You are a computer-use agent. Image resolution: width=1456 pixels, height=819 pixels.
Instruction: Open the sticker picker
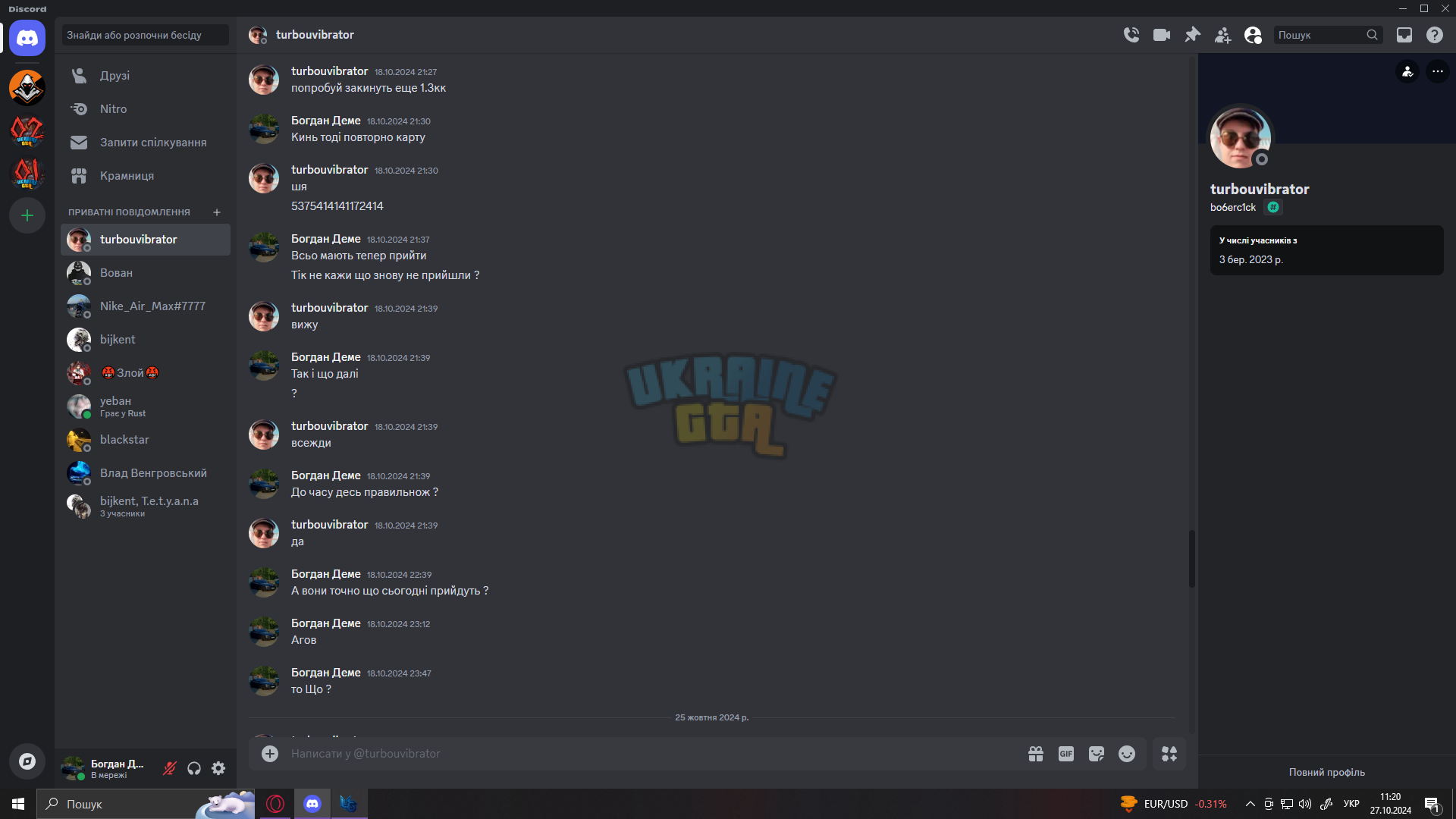click(x=1097, y=754)
